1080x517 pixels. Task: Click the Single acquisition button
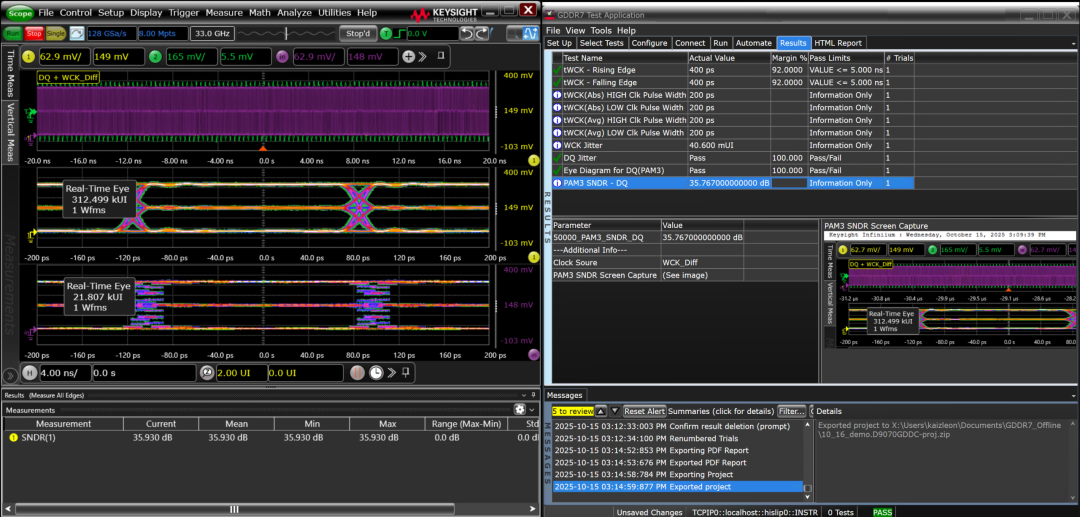(56, 33)
